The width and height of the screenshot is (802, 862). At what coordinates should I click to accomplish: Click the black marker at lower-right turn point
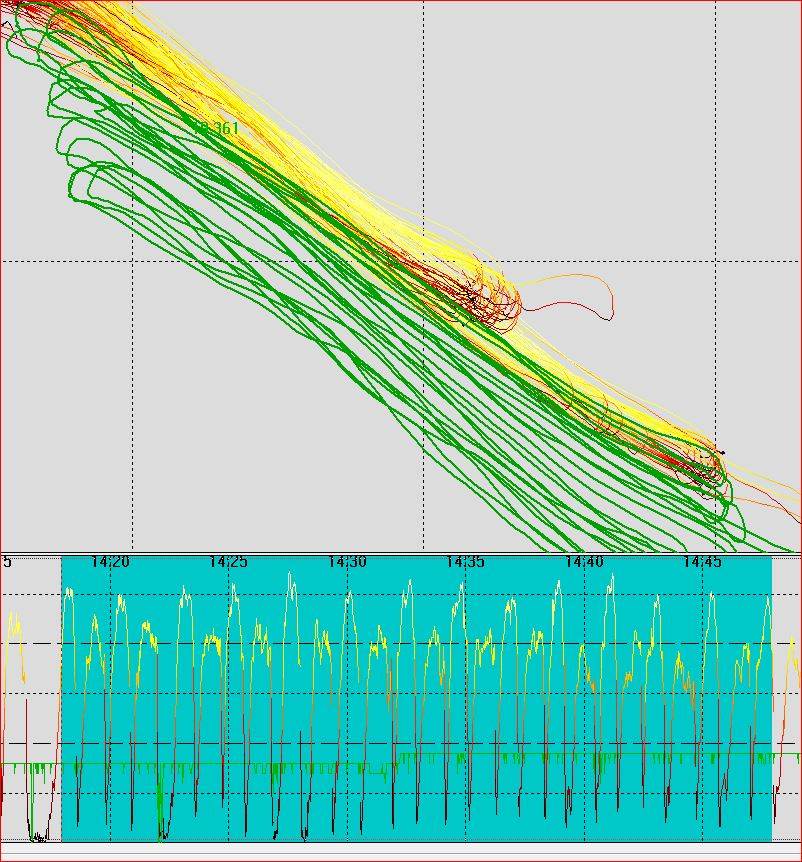[719, 453]
